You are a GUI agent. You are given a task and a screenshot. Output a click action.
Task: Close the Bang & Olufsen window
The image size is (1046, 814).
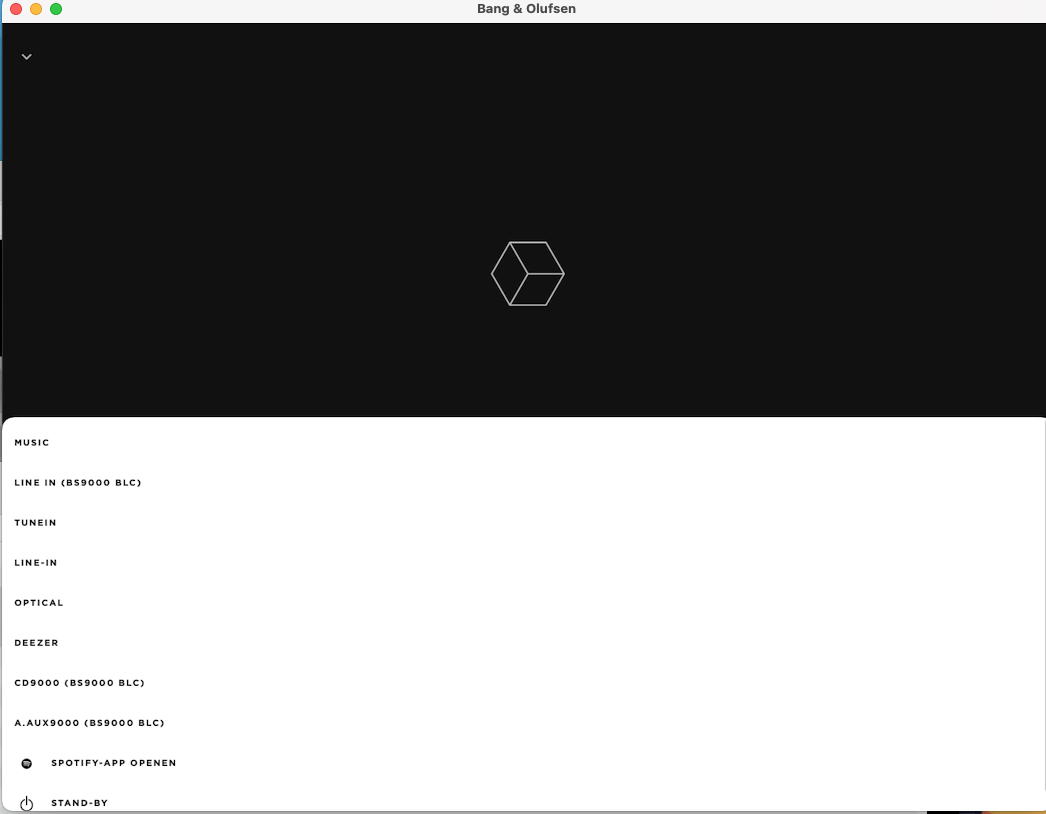click(16, 9)
